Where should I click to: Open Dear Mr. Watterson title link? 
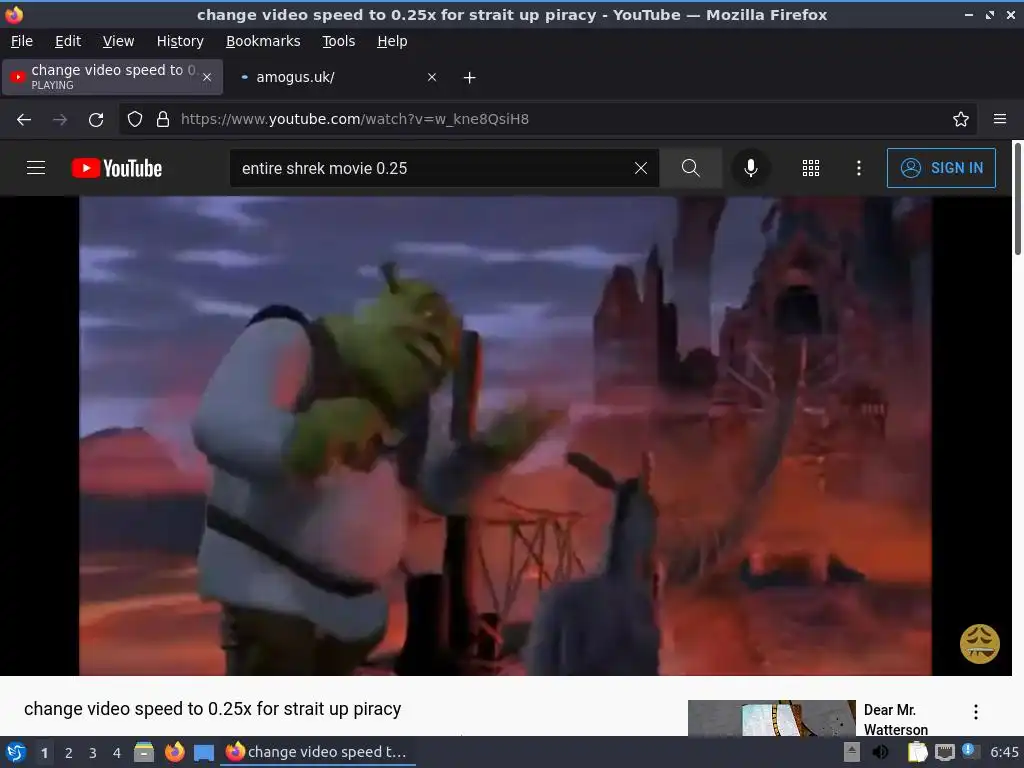[895, 719]
